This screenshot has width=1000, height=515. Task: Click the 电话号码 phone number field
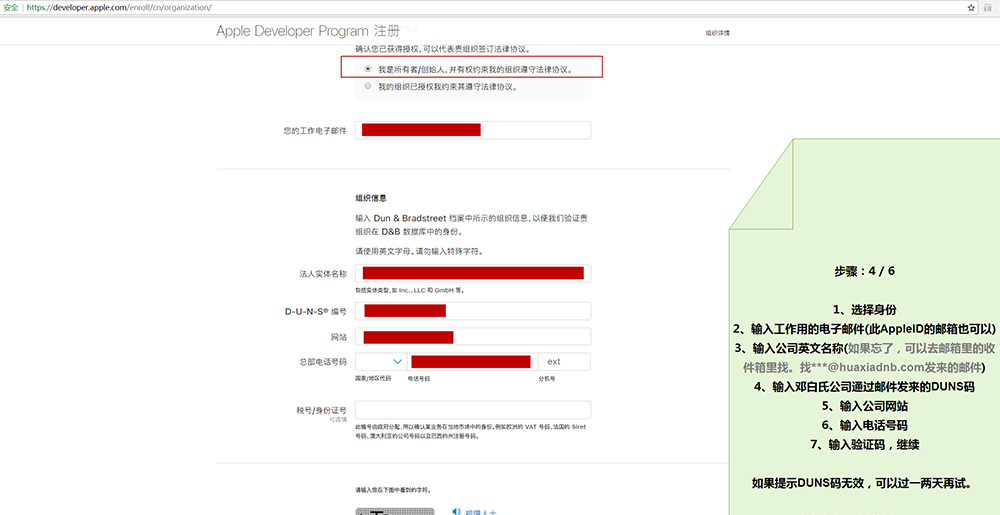click(x=471, y=362)
